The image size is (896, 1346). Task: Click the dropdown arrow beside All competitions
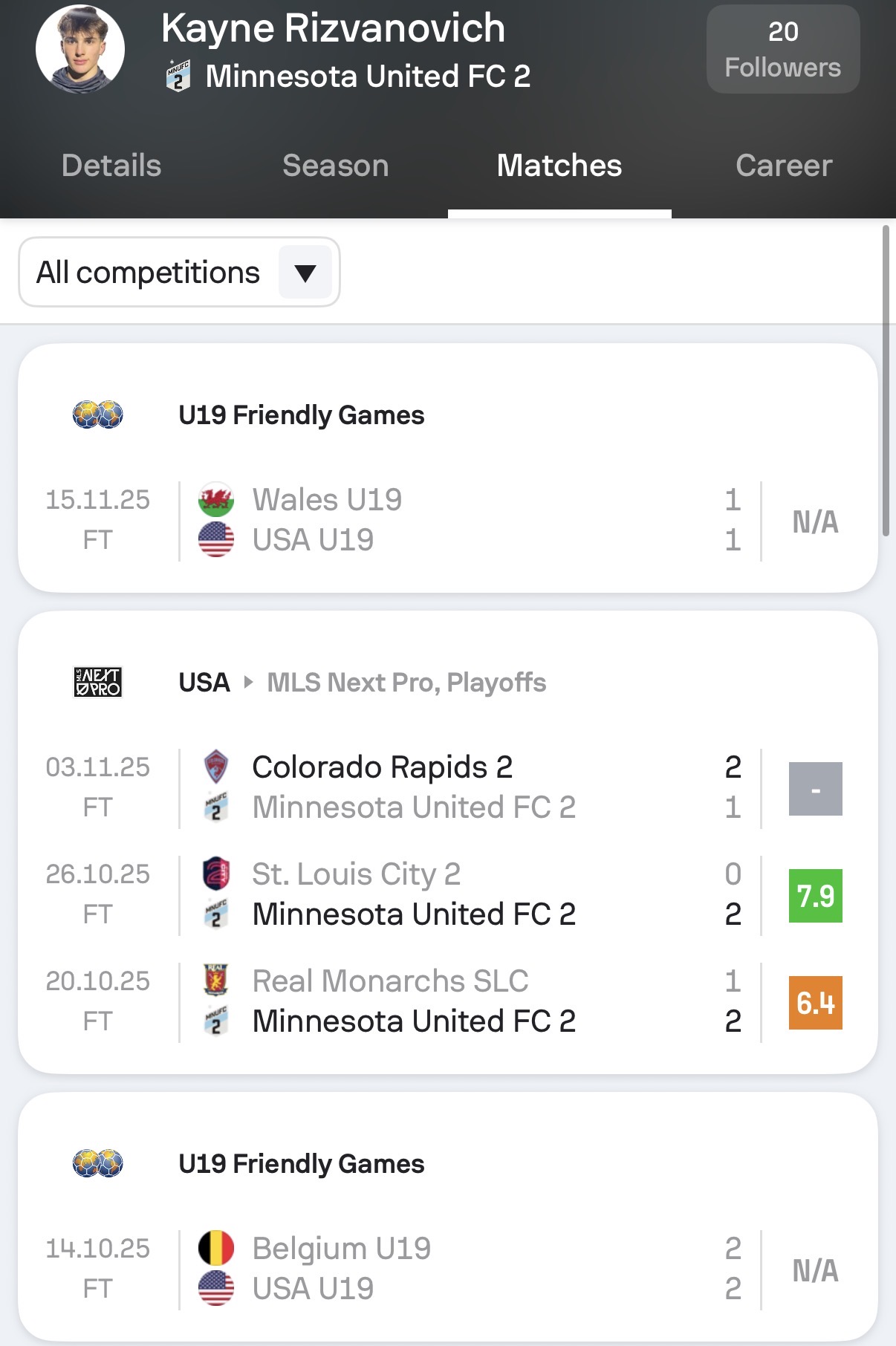click(305, 273)
